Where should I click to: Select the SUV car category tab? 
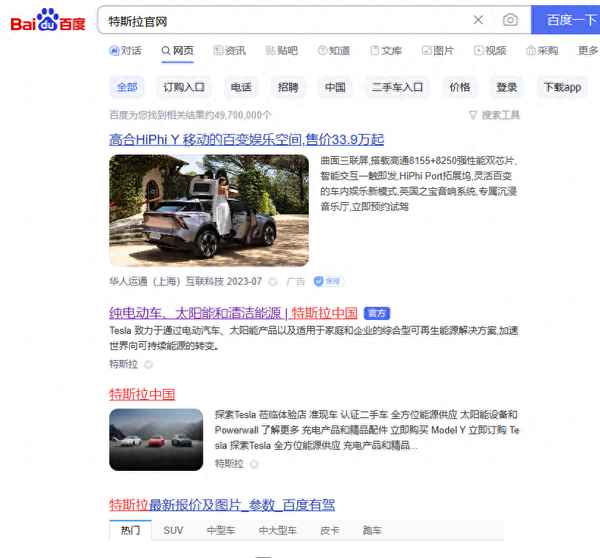[173, 530]
